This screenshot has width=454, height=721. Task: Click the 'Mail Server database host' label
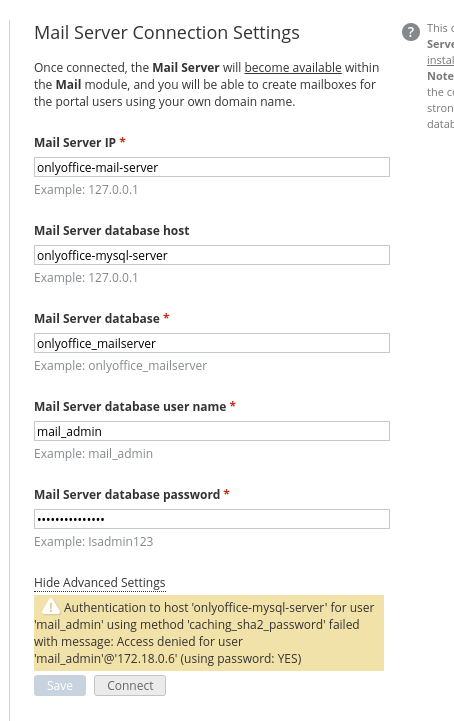[x=112, y=230]
